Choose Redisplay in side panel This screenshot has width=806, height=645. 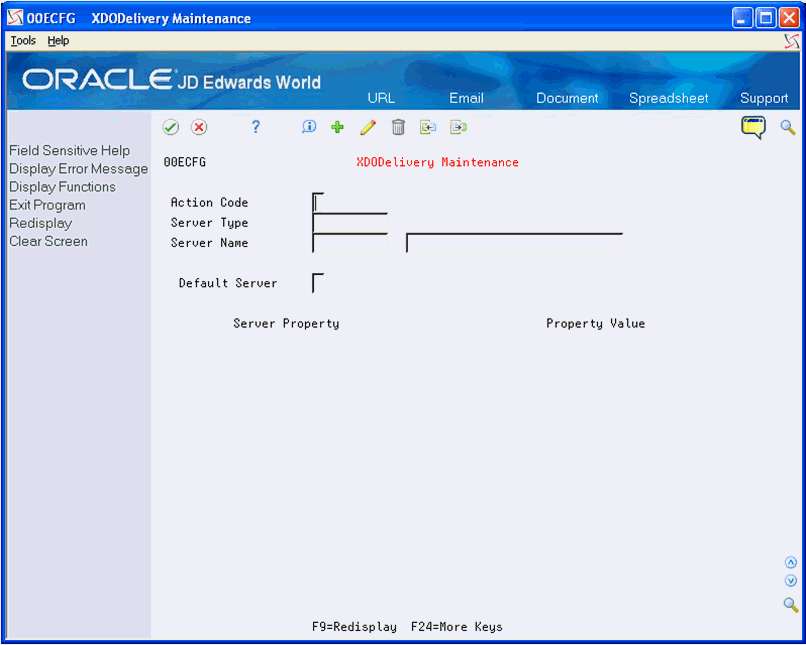tap(41, 223)
